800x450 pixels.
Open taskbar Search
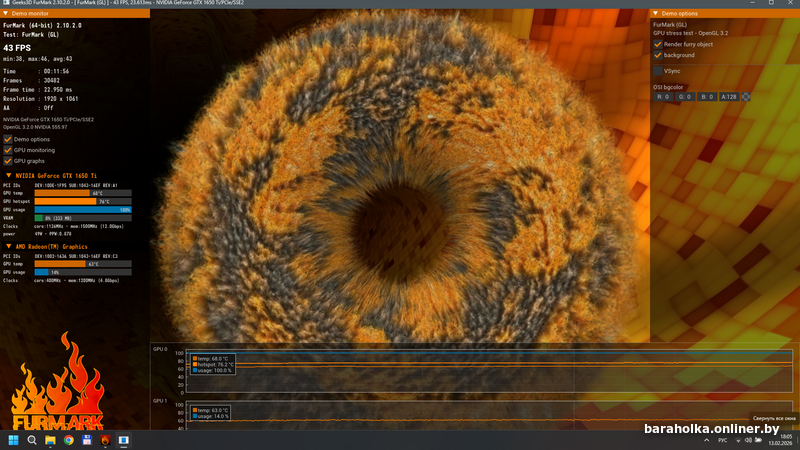click(32, 440)
